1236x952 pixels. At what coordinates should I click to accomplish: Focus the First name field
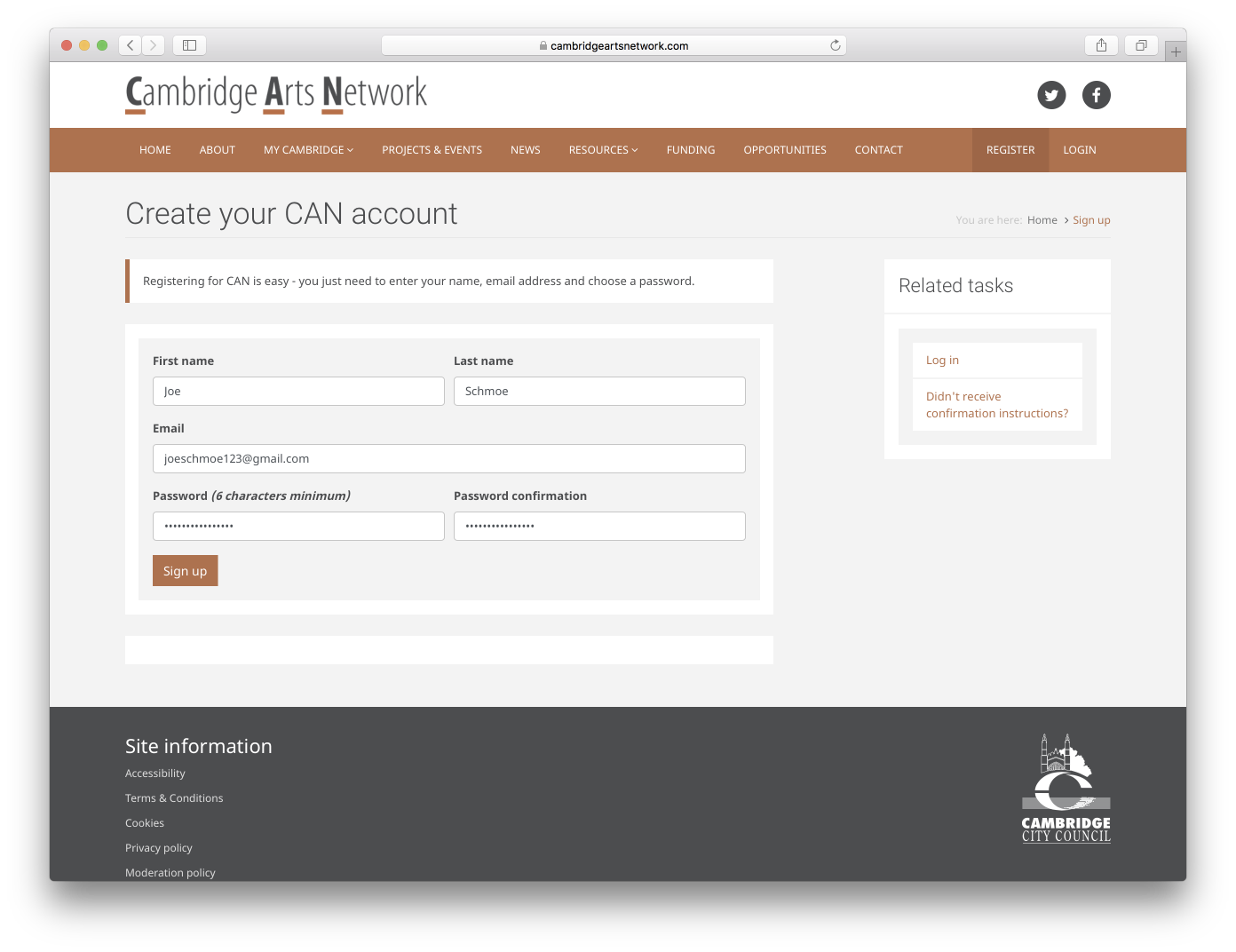pyautogui.click(x=298, y=392)
